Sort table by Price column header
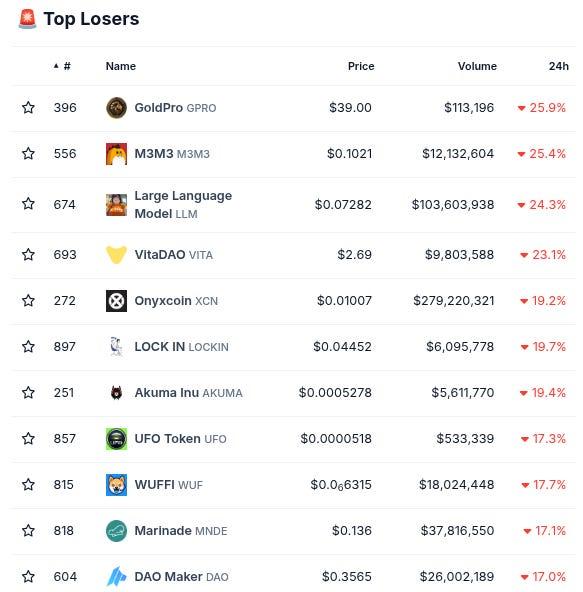Screen dimensions: 583x592 click(x=361, y=66)
